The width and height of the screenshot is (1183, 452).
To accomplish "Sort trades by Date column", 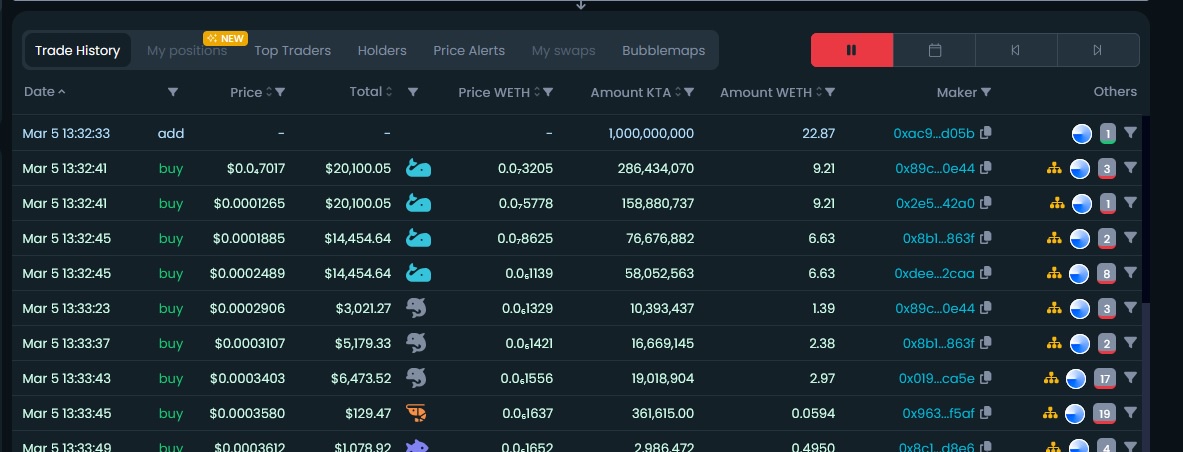I will (x=45, y=91).
